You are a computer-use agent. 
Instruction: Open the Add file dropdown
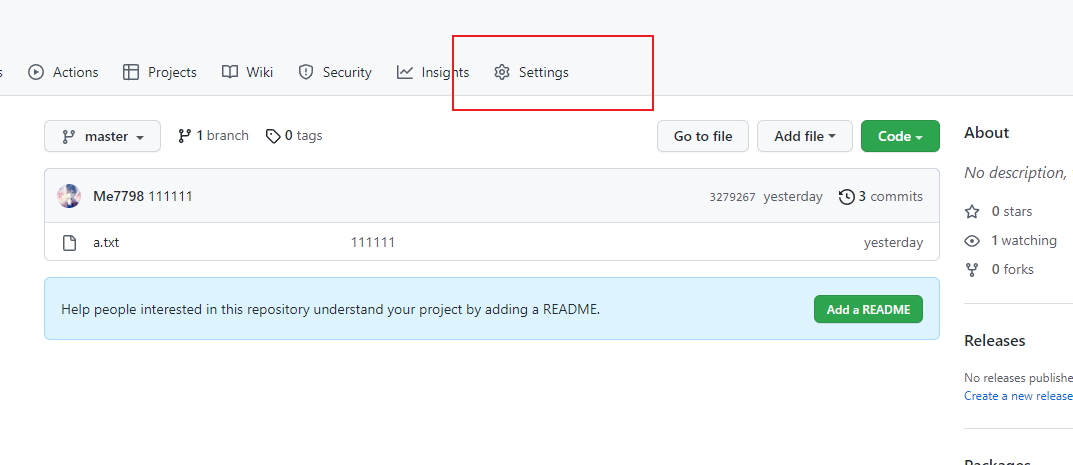point(805,136)
